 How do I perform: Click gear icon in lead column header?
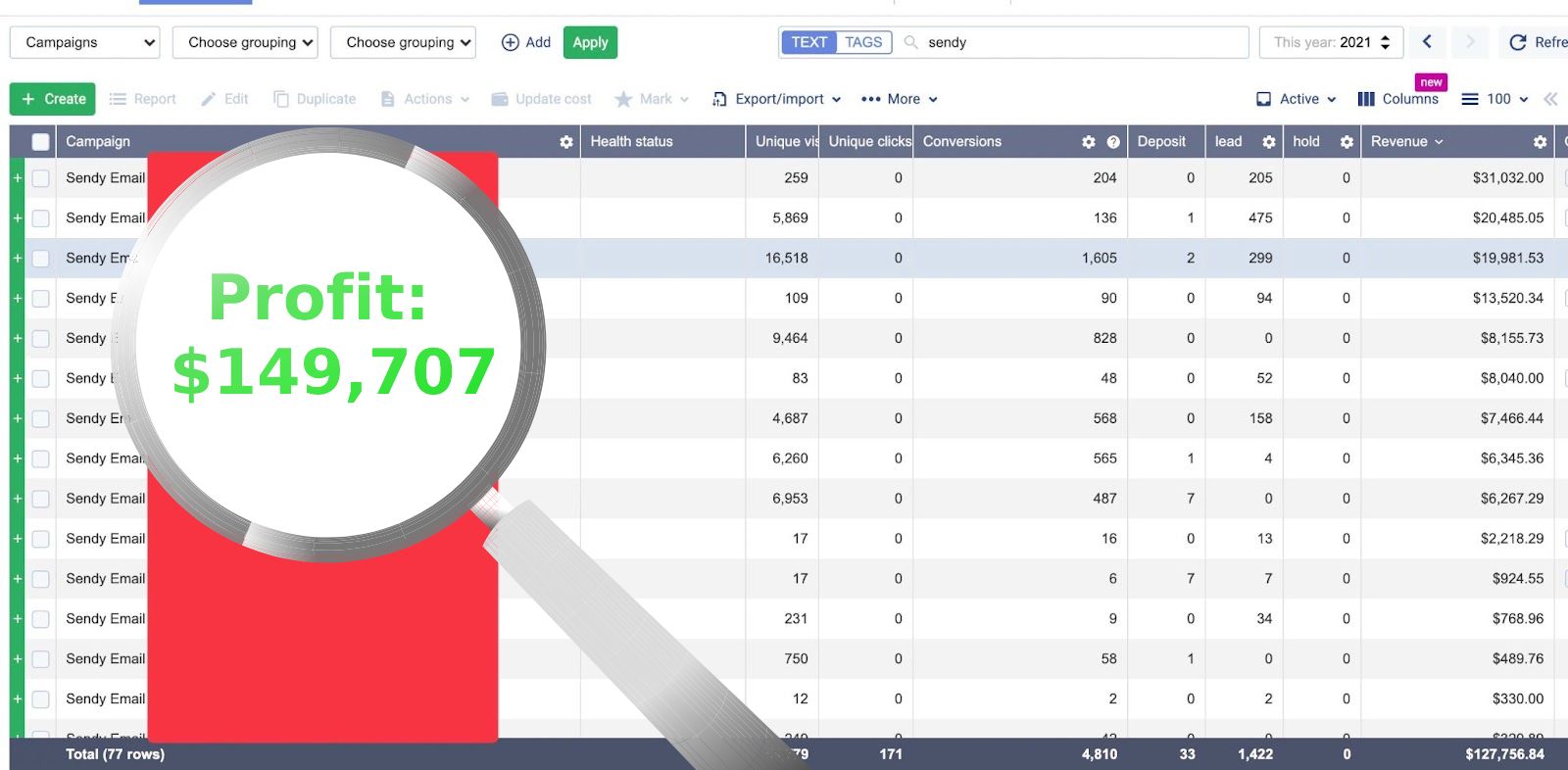[1269, 142]
